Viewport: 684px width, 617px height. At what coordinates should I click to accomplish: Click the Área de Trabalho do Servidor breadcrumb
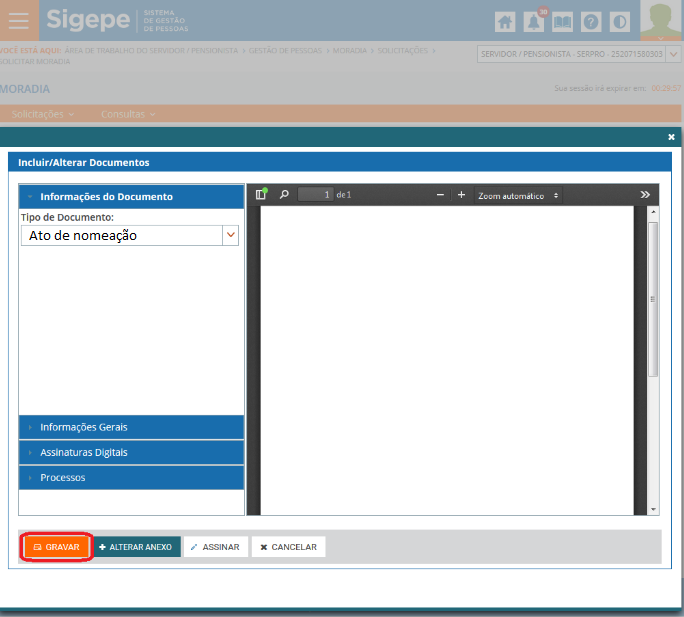(151, 51)
